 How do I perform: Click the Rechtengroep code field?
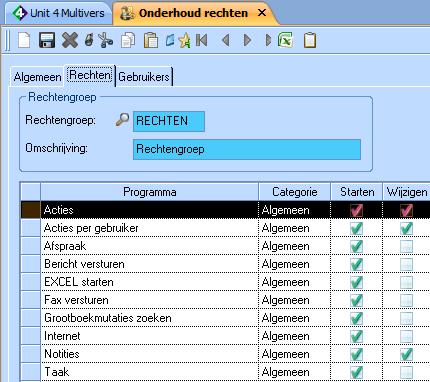point(169,121)
